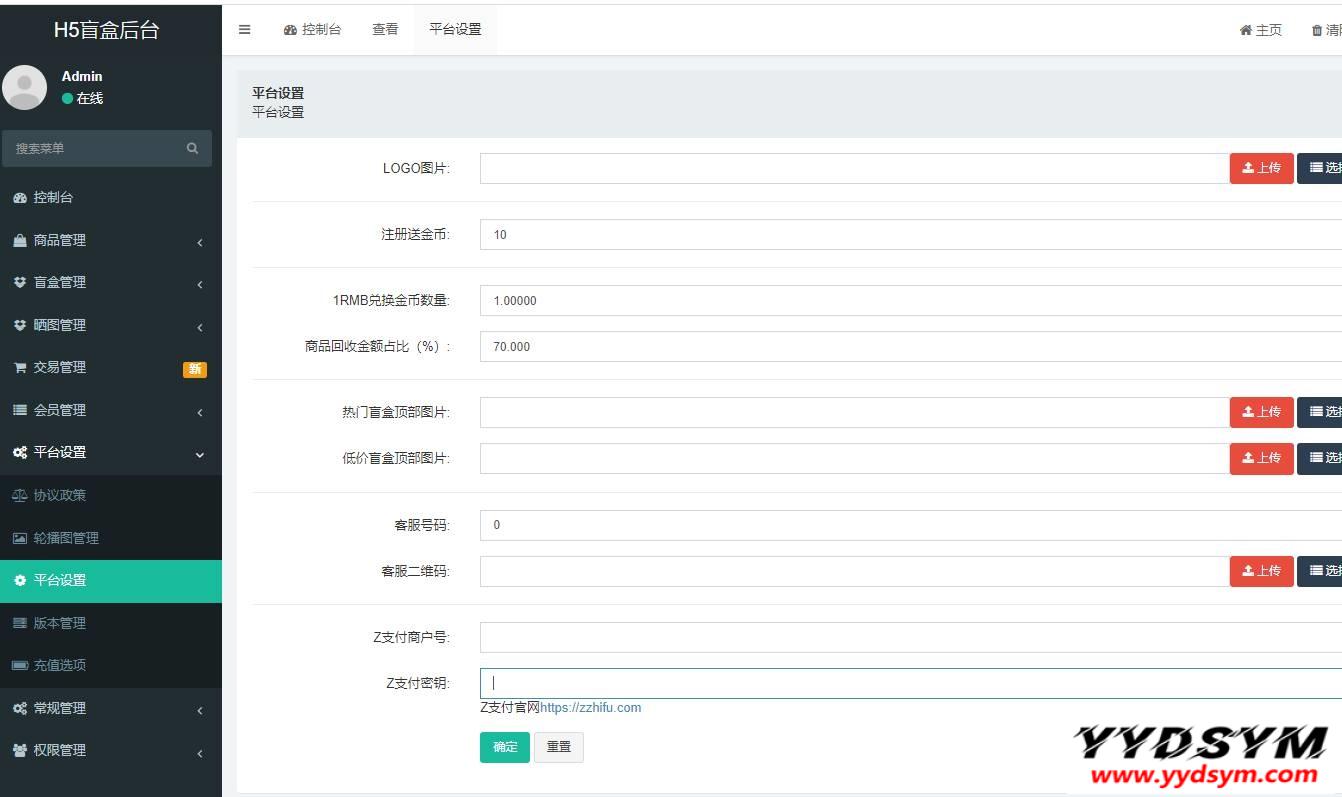Click the 协议政策 scale icon
Screen dimensions: 1342x797
point(20,495)
